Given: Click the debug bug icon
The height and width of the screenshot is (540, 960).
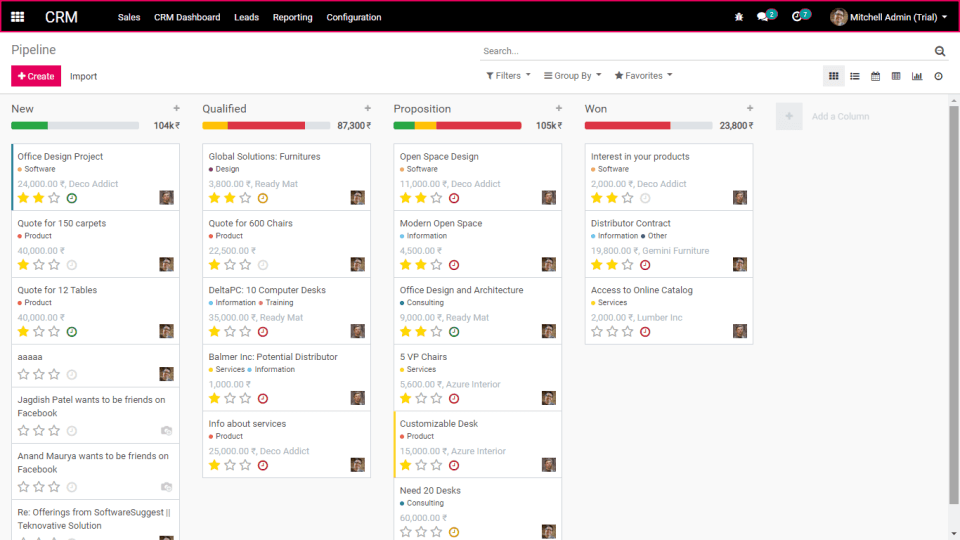Looking at the screenshot, I should pyautogui.click(x=739, y=17).
